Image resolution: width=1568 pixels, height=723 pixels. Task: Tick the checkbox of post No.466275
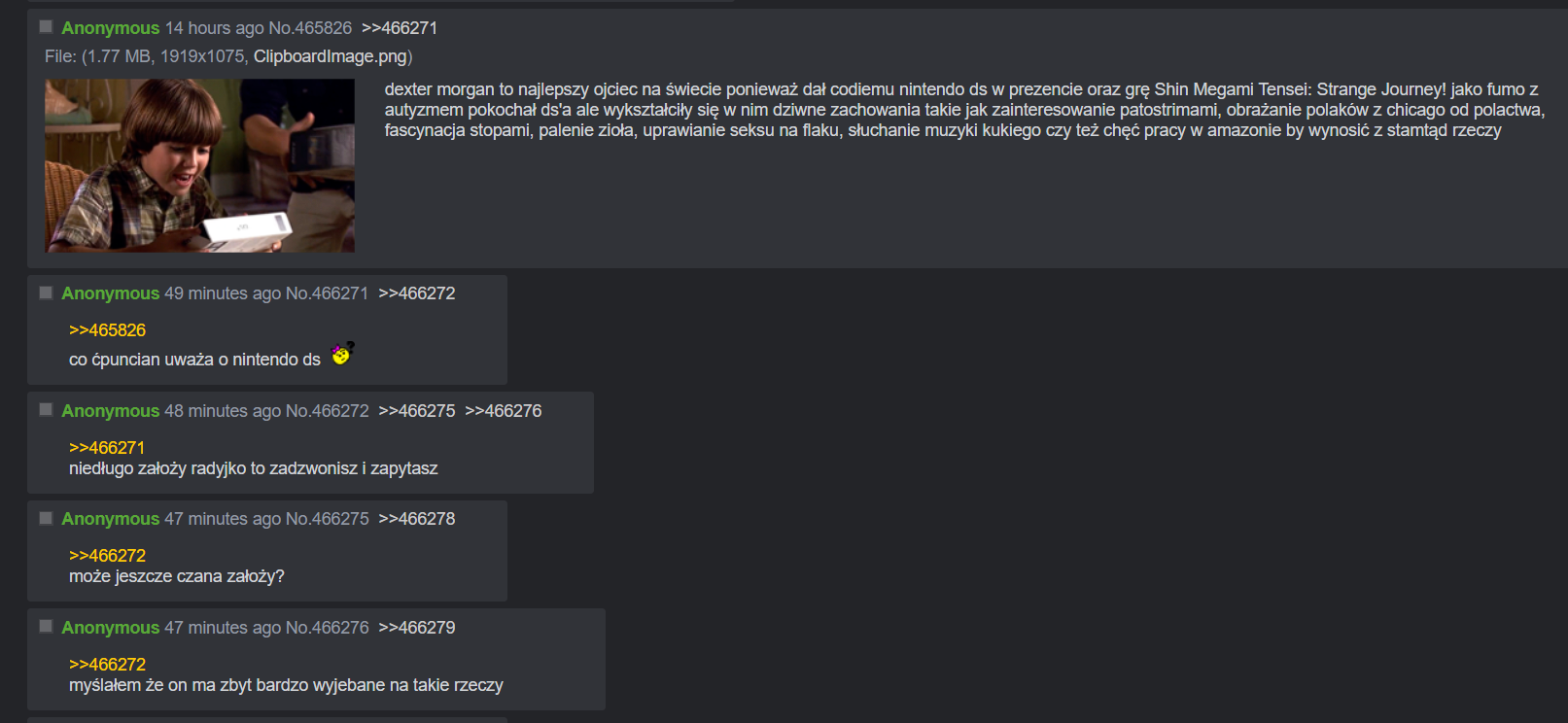[46, 517]
